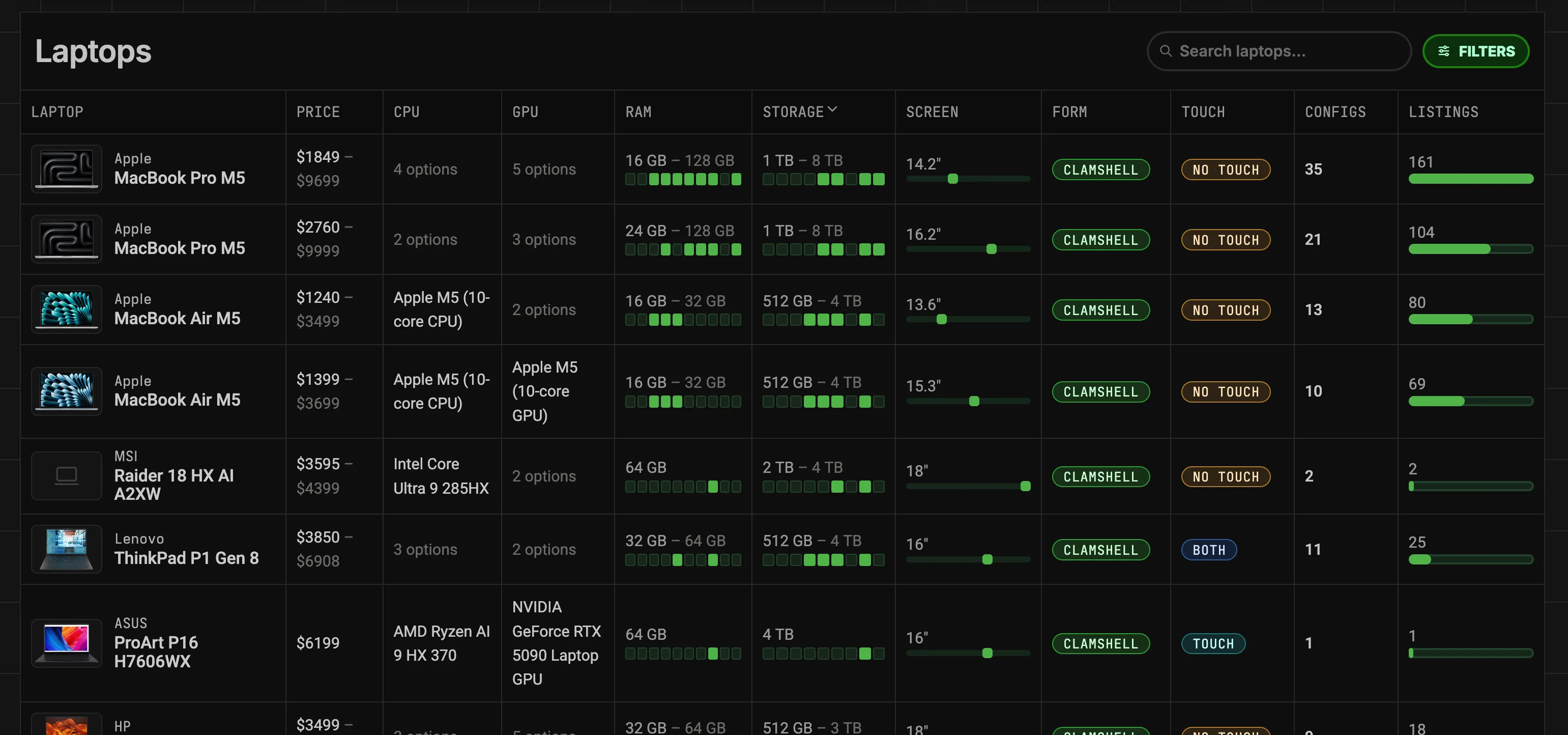The height and width of the screenshot is (735, 1568).
Task: Click the "4 TB" storage value for ProArt P16
Action: [778, 635]
